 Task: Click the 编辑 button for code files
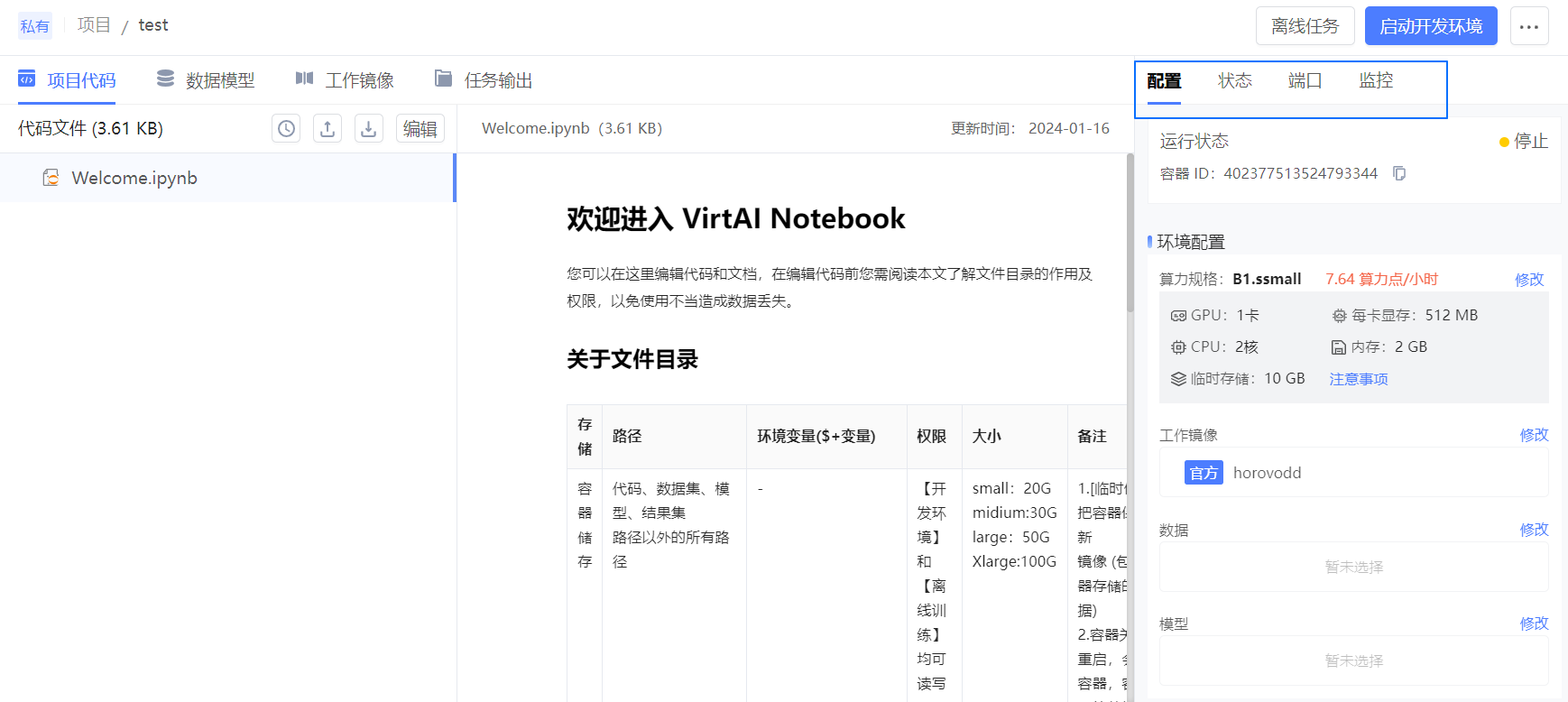tap(420, 129)
